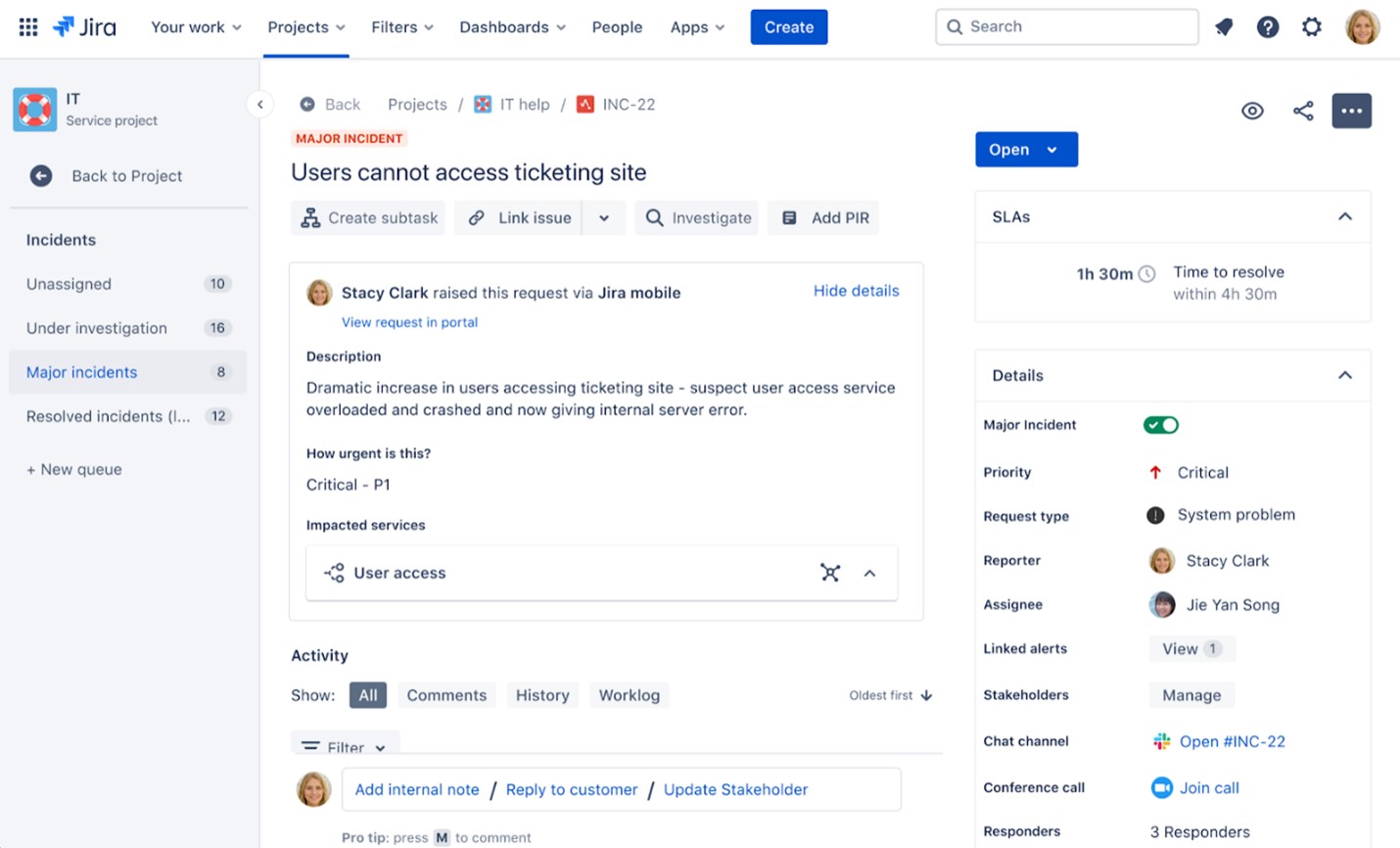Screen dimensions: 1400x848
Task: Open the #INC-22 Slack chat channel
Action: (1232, 741)
